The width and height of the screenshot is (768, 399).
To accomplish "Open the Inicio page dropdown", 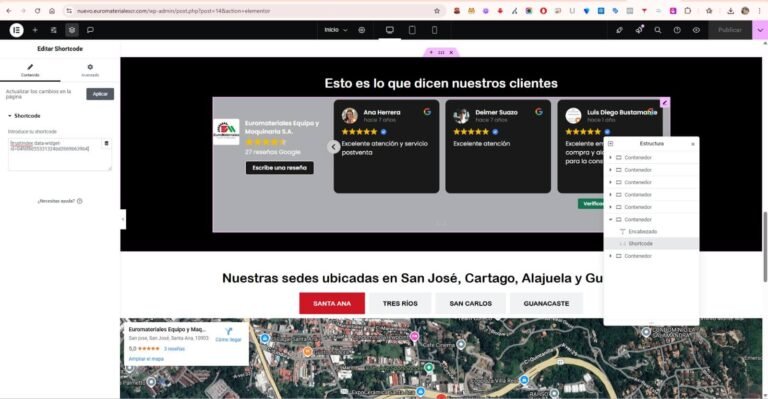I will click(x=336, y=30).
